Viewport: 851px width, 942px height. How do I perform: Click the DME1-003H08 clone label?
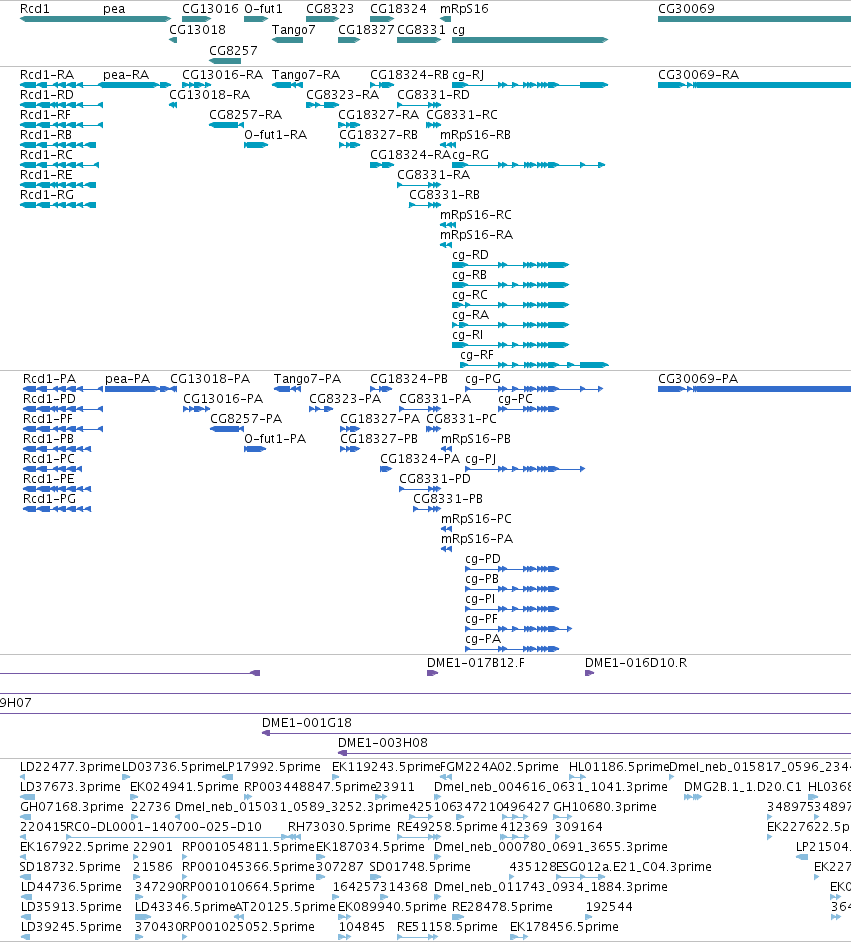pyautogui.click(x=383, y=743)
